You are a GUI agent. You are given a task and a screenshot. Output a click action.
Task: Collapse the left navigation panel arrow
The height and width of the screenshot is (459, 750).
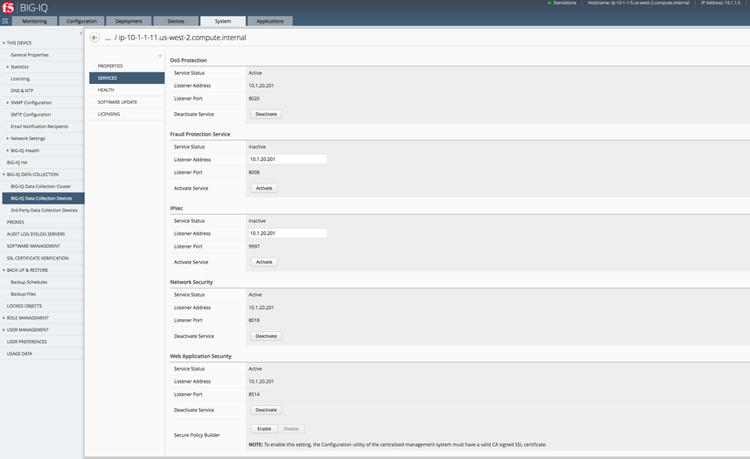tap(80, 33)
